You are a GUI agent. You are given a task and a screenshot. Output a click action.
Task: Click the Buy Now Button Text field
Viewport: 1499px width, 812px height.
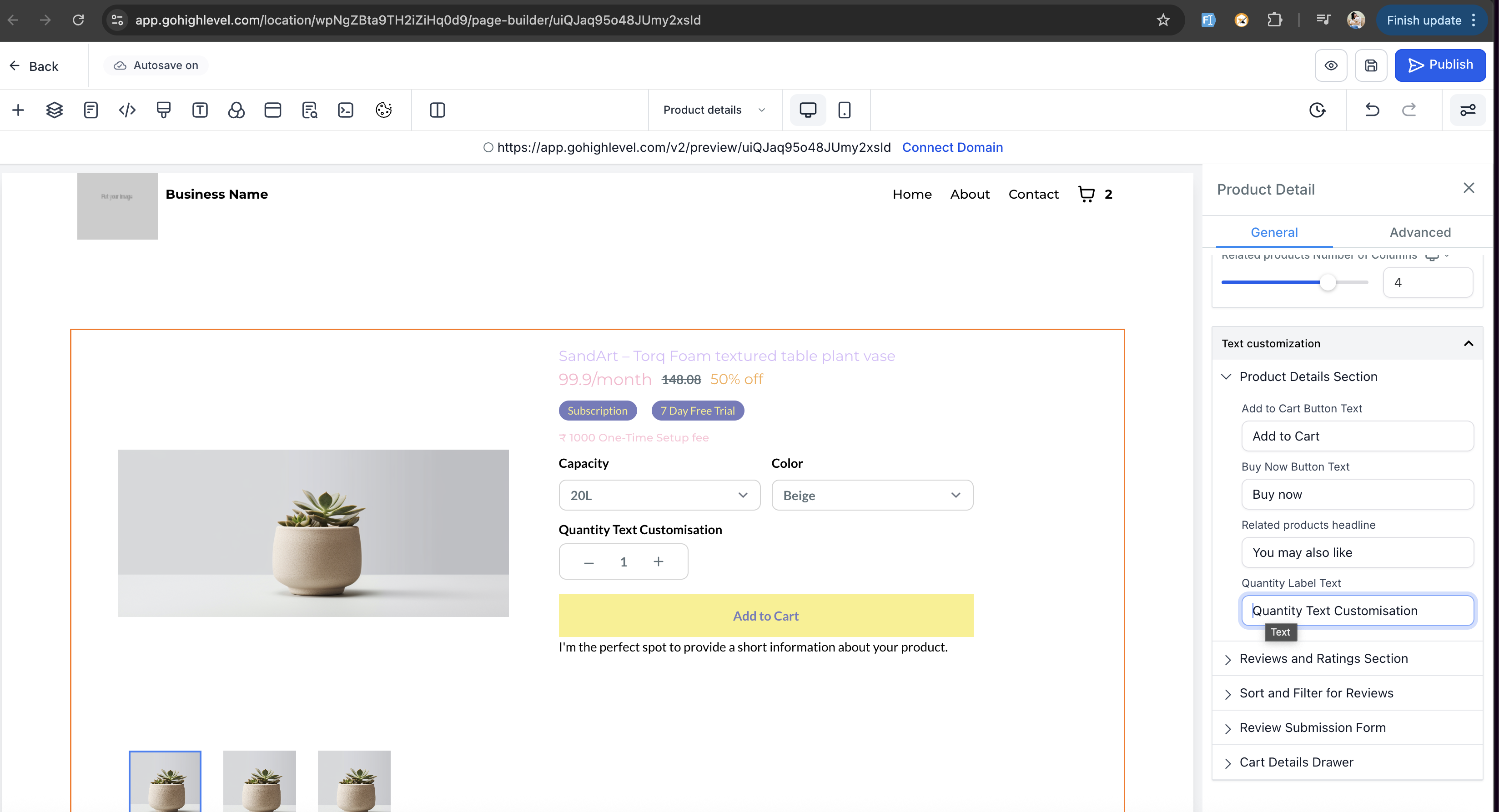(x=1357, y=494)
